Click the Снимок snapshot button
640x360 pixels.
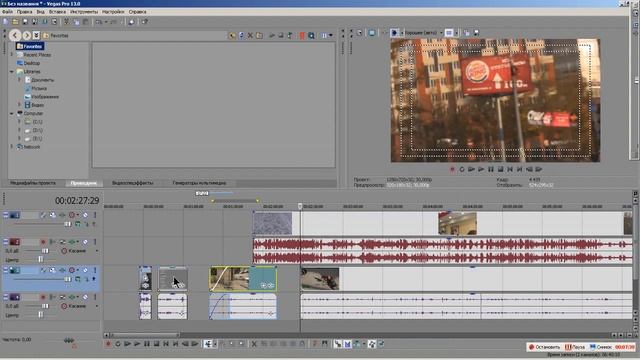click(x=601, y=347)
